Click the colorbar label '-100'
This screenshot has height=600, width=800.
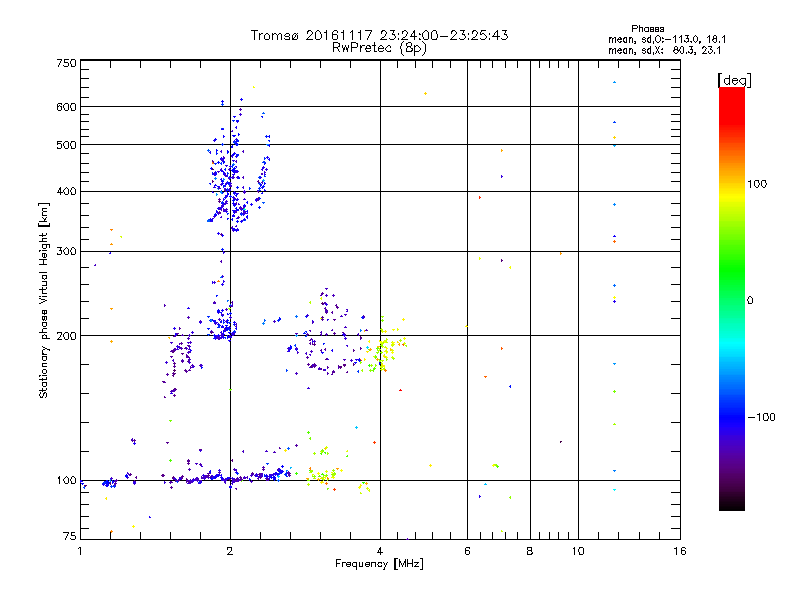(761, 417)
